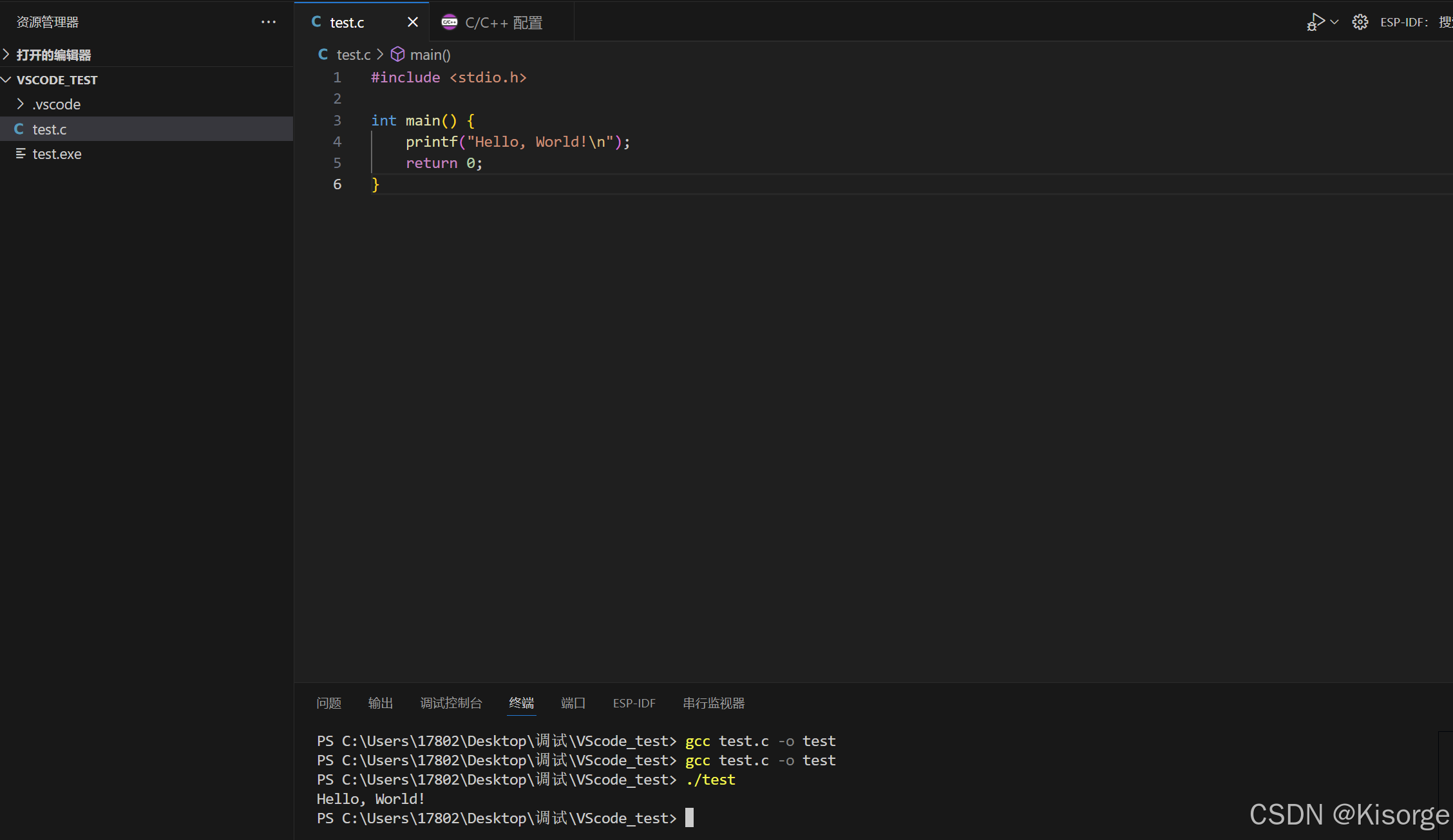Collapse the VSCODE_TEST folder section

(x=146, y=80)
